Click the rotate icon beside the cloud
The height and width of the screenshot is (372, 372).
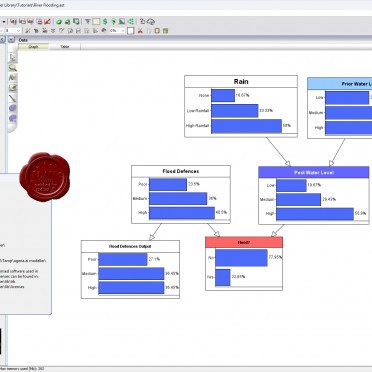(142, 22)
